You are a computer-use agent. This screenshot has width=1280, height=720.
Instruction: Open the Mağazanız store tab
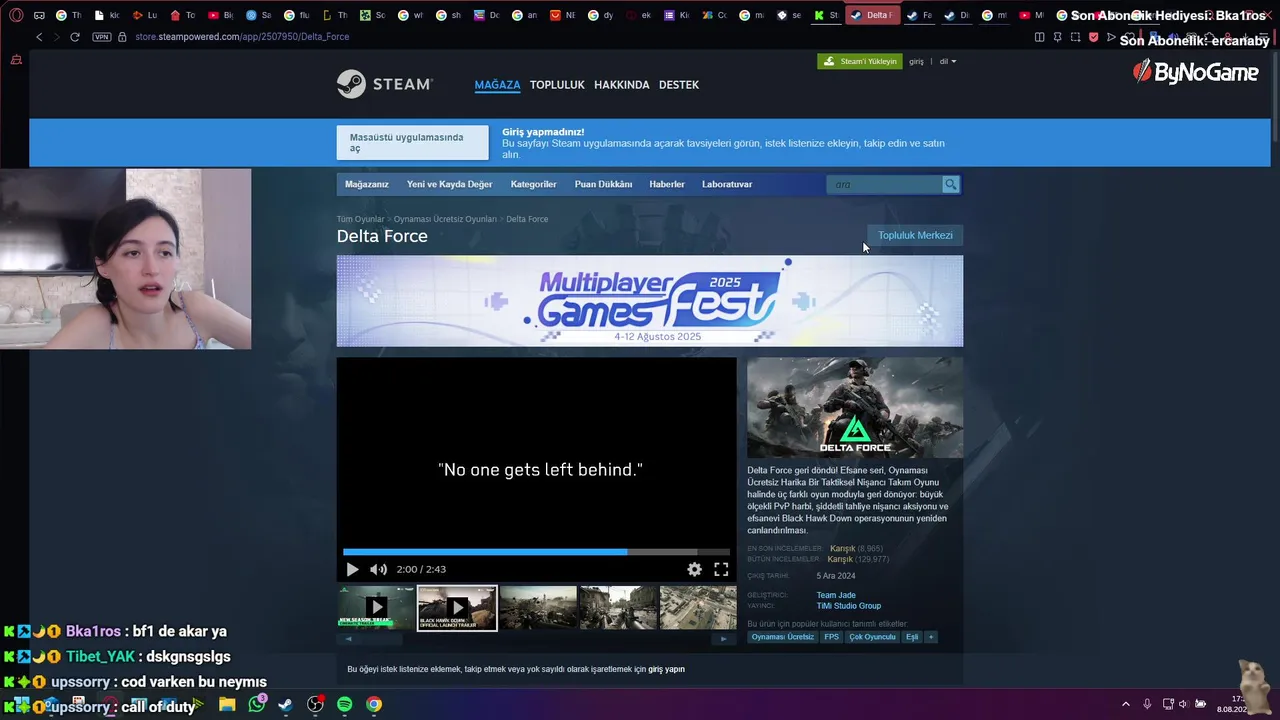[367, 184]
